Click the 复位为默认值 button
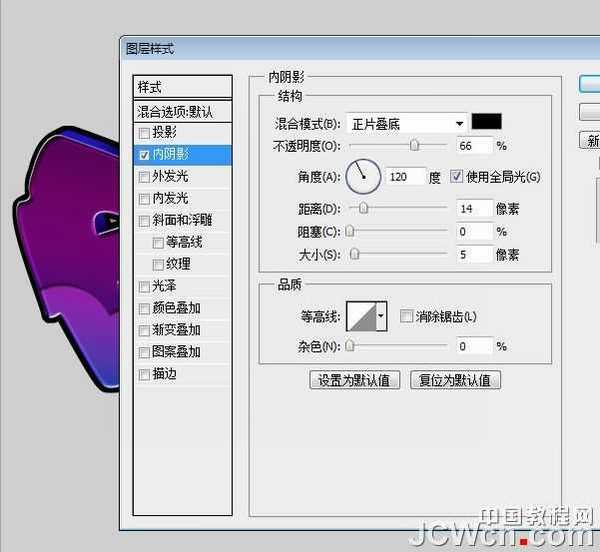600x552 pixels. tap(456, 380)
